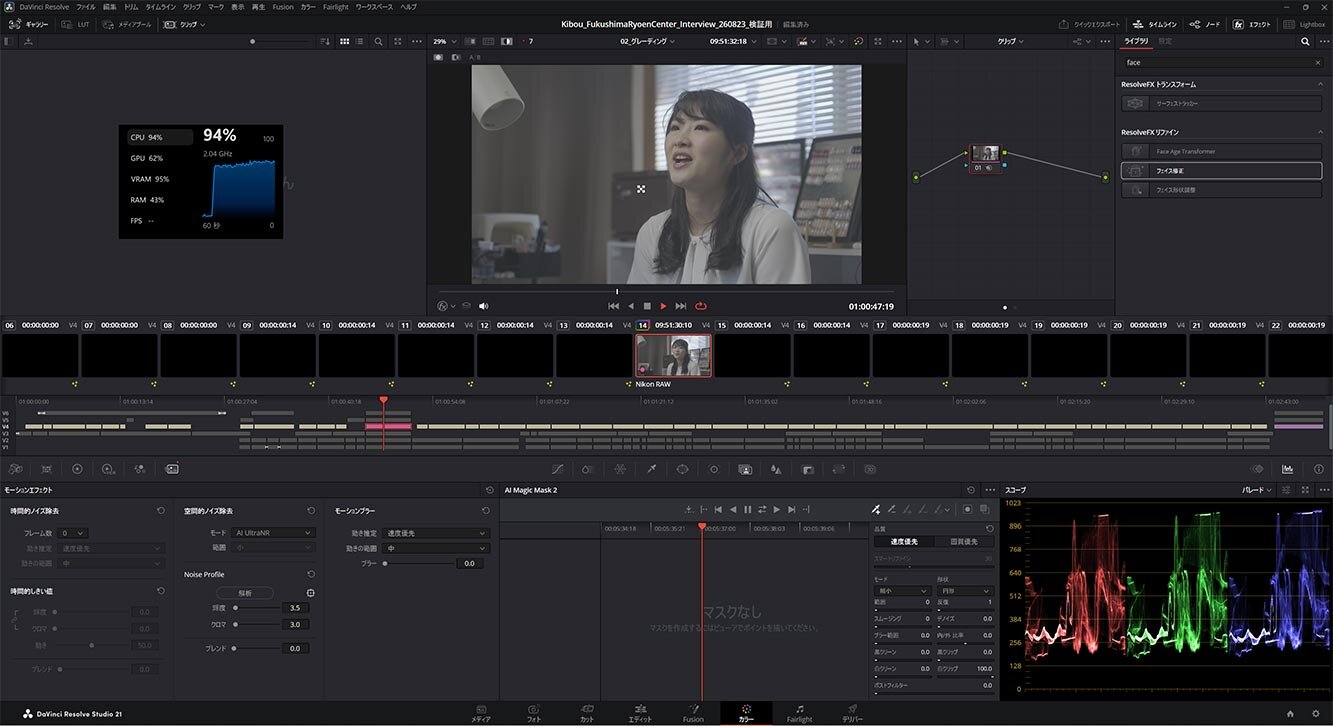Switch to the Fairlight page icon
The image size is (1333, 726).
pyautogui.click(x=799, y=713)
